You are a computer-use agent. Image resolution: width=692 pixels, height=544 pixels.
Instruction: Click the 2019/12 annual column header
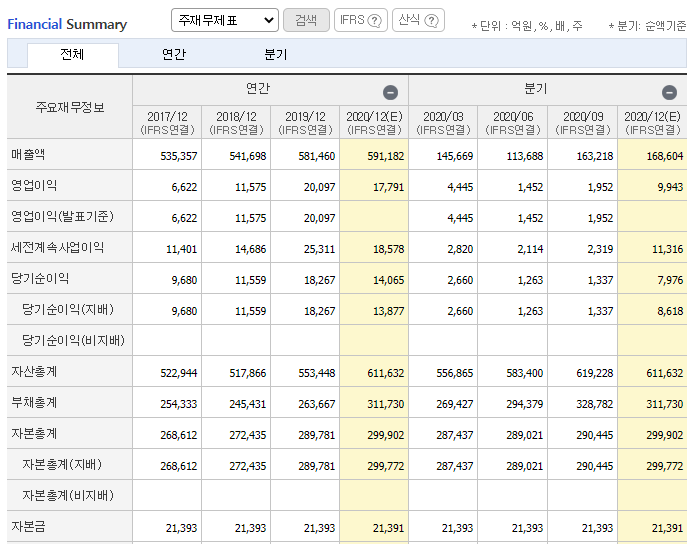(305, 123)
